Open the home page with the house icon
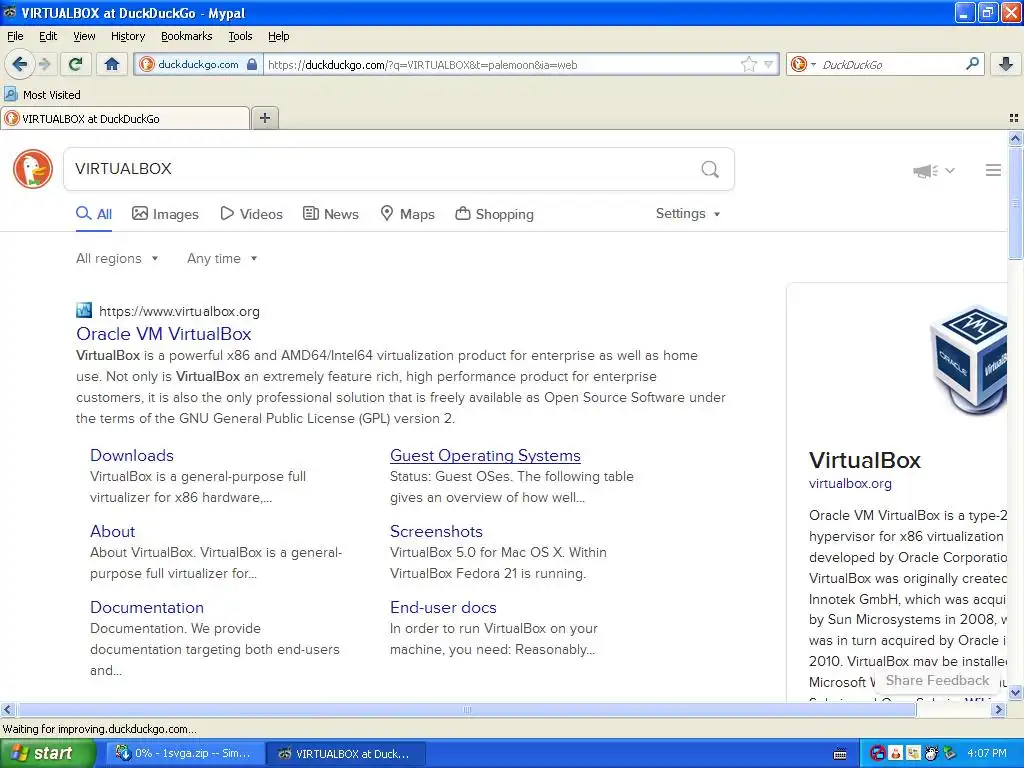Image resolution: width=1024 pixels, height=768 pixels. coord(112,64)
